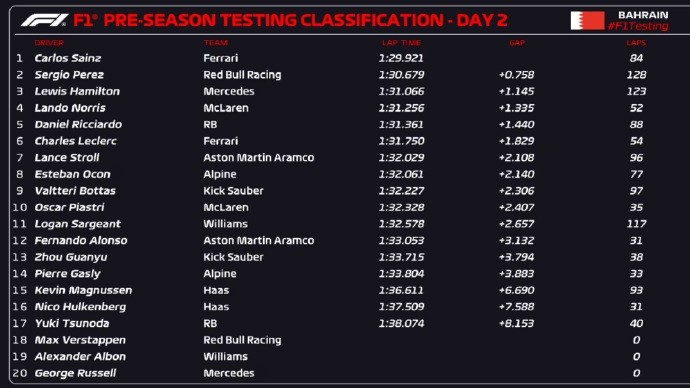Click Lewis Hamilton's name
690x388 pixels.
(77, 91)
